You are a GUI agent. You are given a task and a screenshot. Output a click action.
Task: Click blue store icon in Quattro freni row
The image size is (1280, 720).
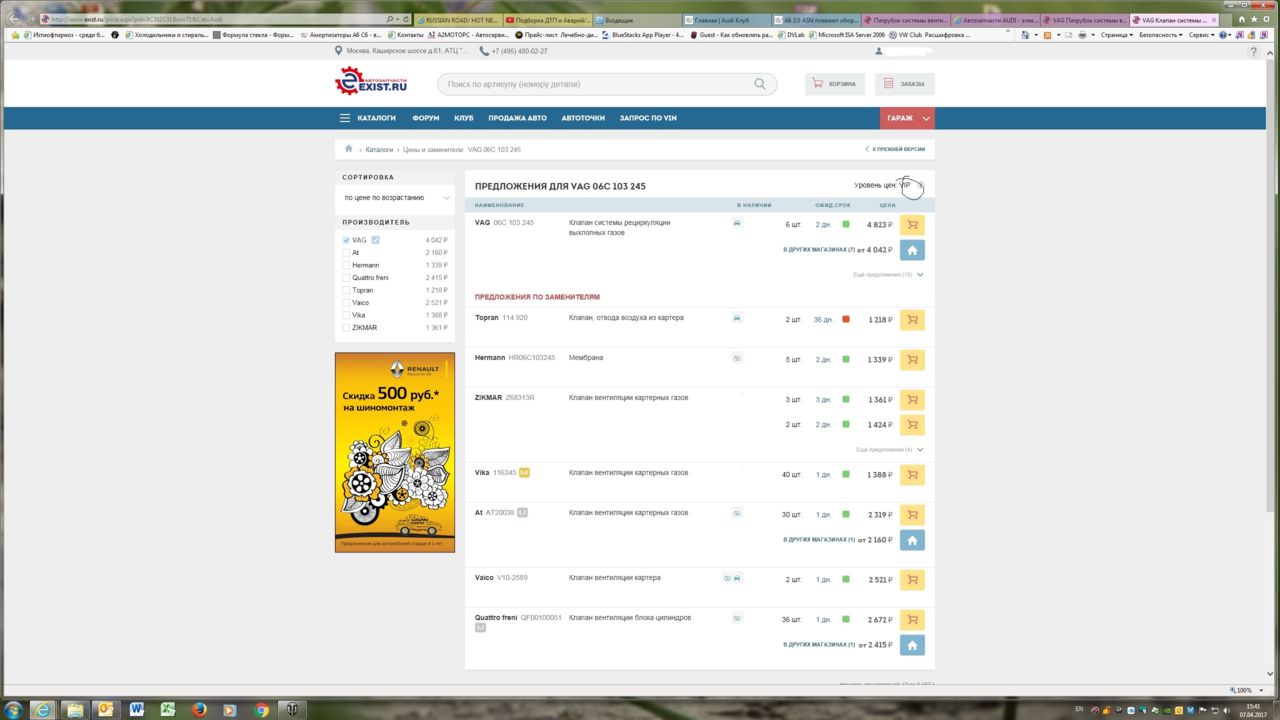912,645
